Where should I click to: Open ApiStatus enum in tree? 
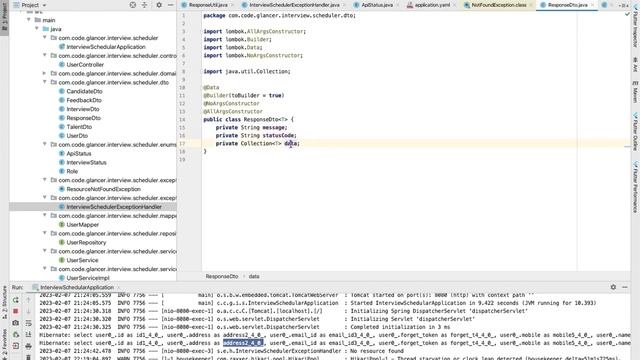point(78,153)
